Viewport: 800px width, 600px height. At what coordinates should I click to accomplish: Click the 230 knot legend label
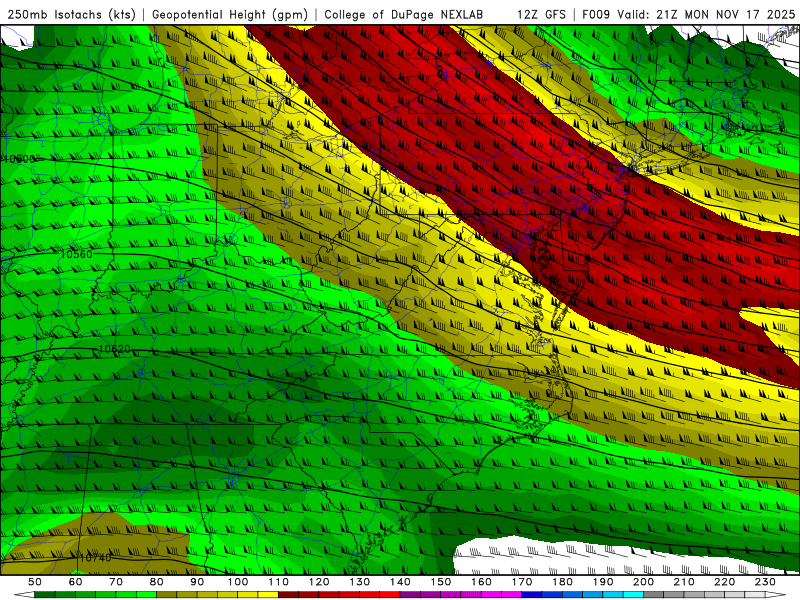pos(765,582)
